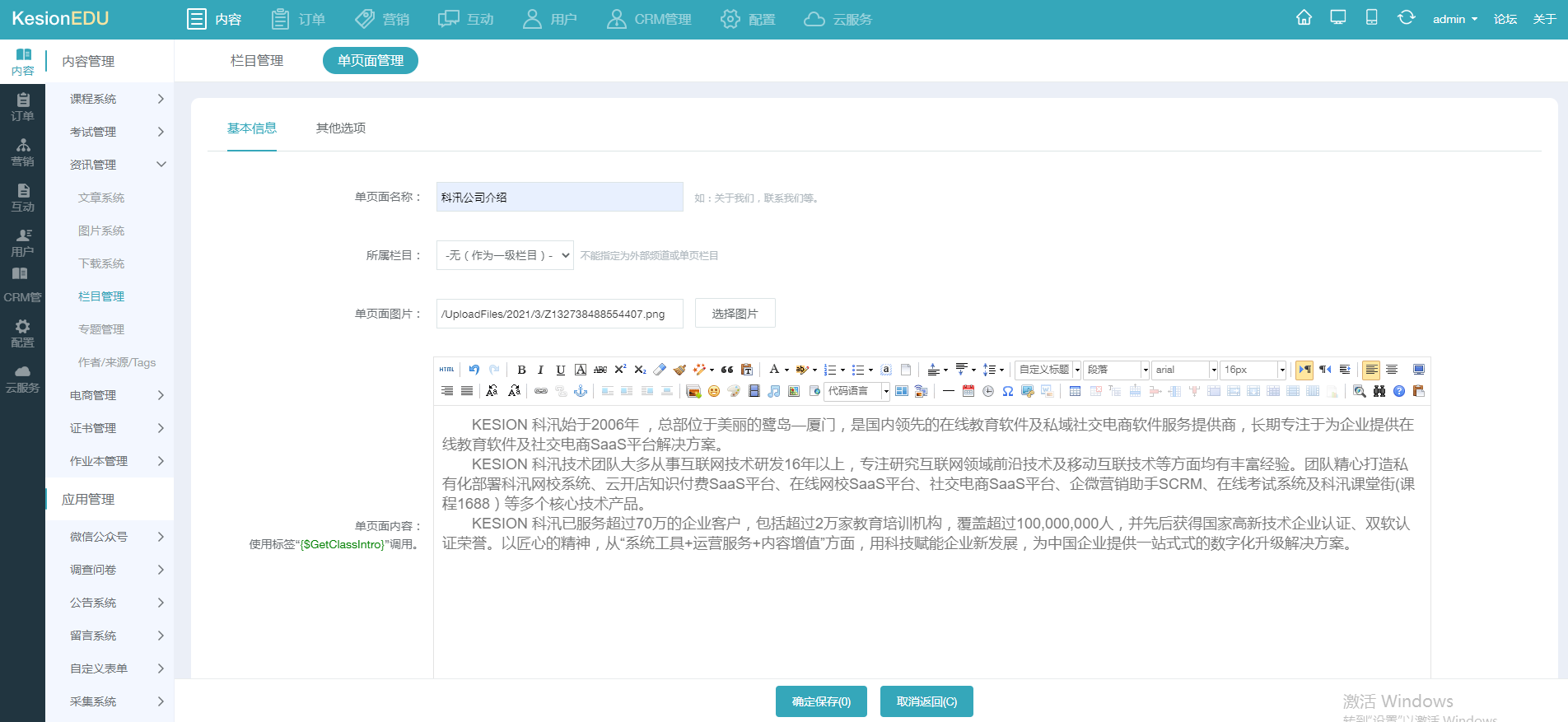
Task: Expand 课程系统 in sidebar
Action: tap(110, 99)
